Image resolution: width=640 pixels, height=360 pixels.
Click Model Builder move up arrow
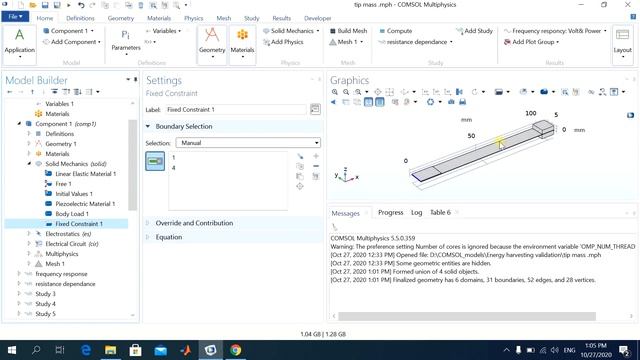pyautogui.click(x=32, y=92)
